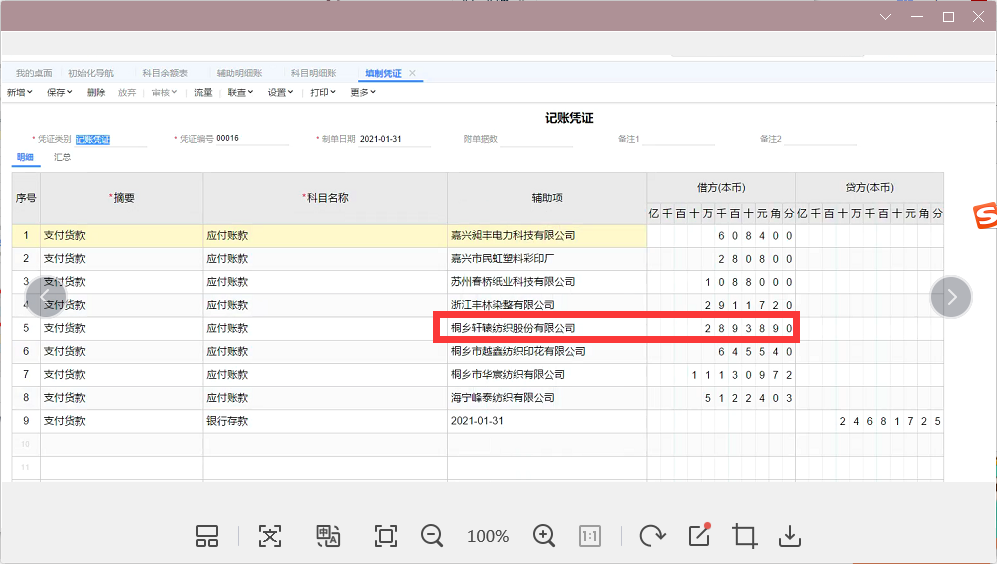Screen dimensions: 997x564
Task: Click the 备注2 input field
Action: click(x=821, y=139)
